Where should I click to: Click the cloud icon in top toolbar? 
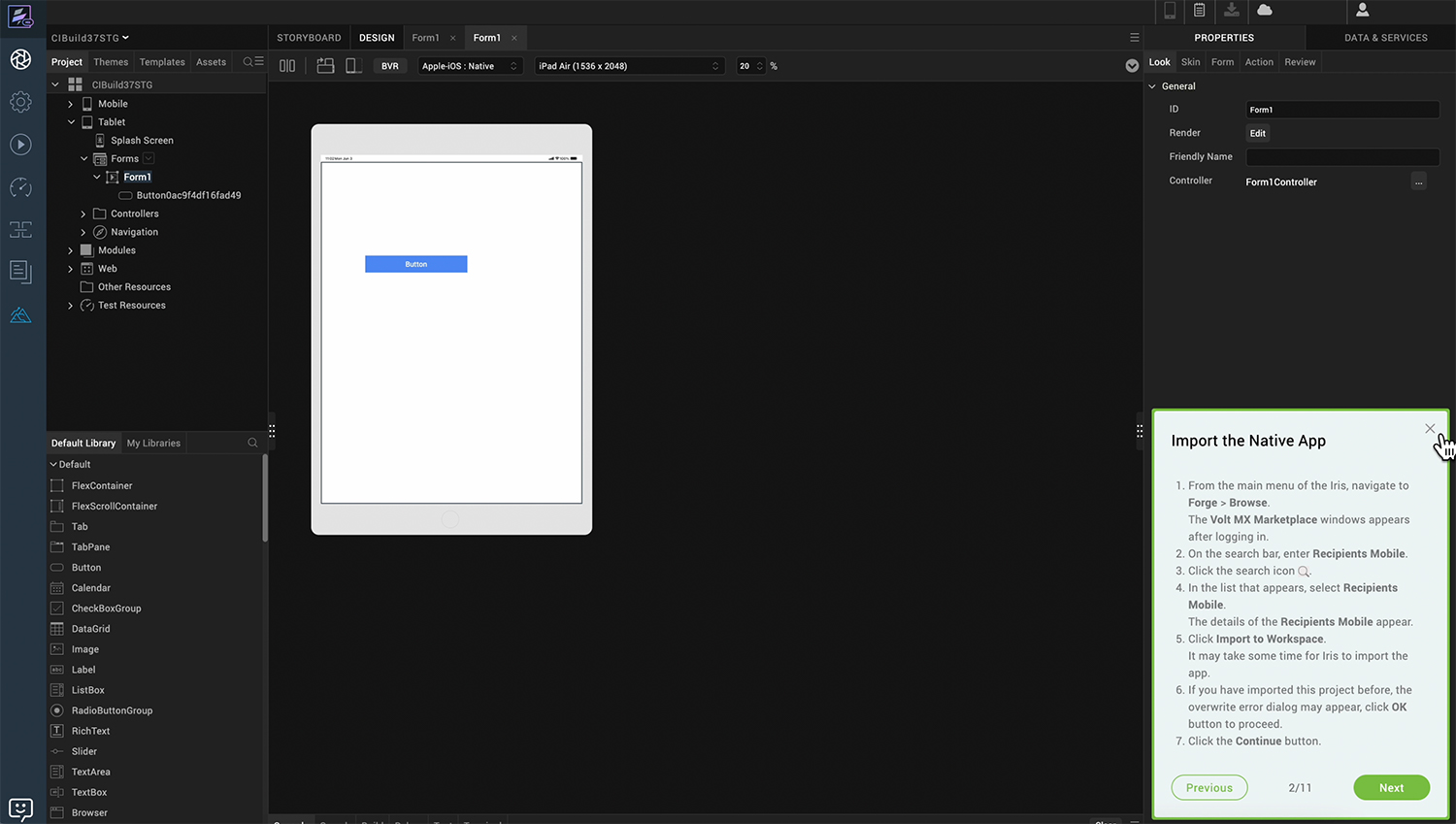point(1264,10)
